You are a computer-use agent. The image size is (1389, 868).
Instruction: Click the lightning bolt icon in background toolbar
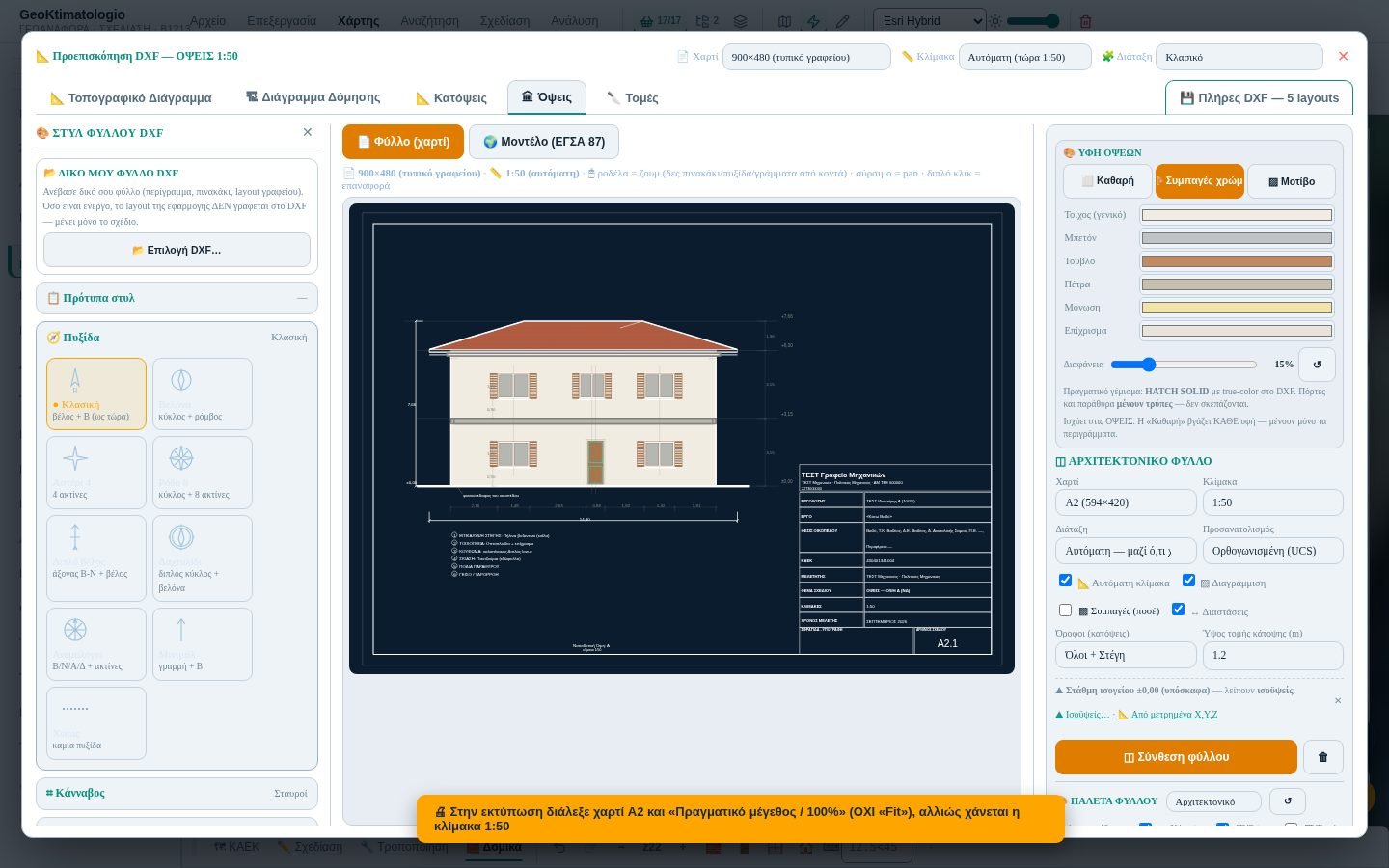coord(813,21)
